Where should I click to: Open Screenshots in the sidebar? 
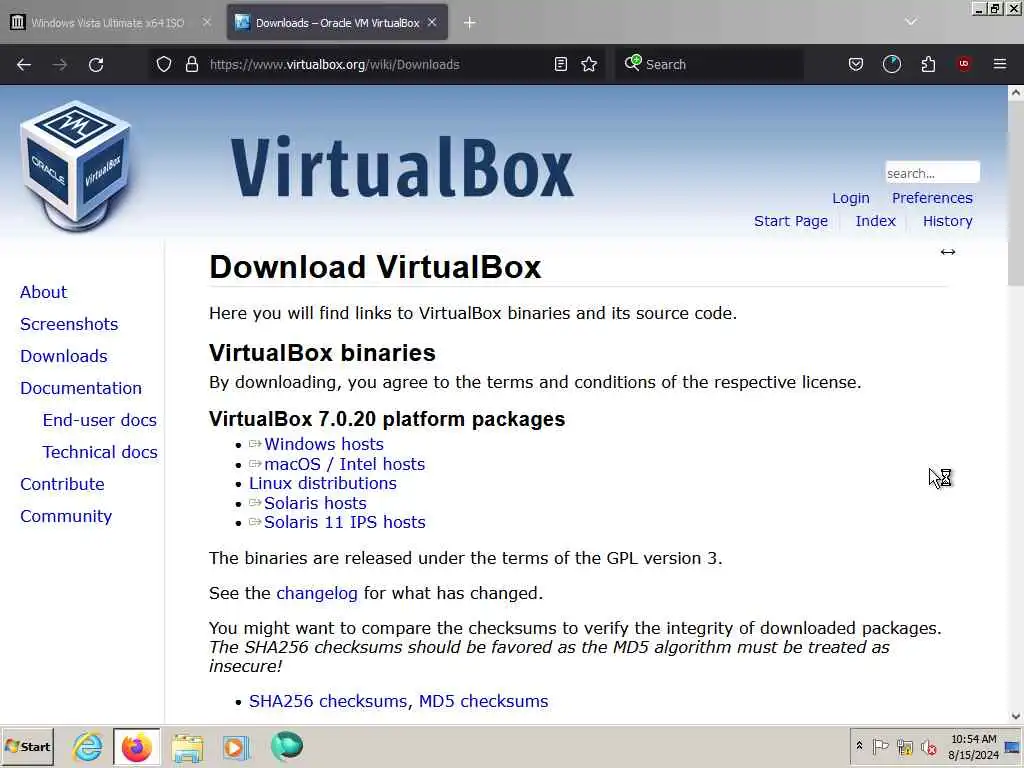69,324
